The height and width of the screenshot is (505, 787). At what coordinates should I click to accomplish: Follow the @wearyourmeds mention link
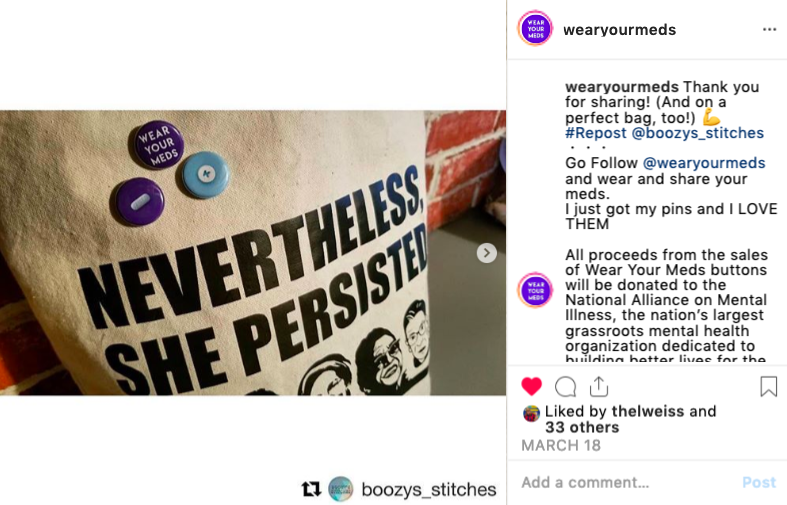(x=704, y=163)
